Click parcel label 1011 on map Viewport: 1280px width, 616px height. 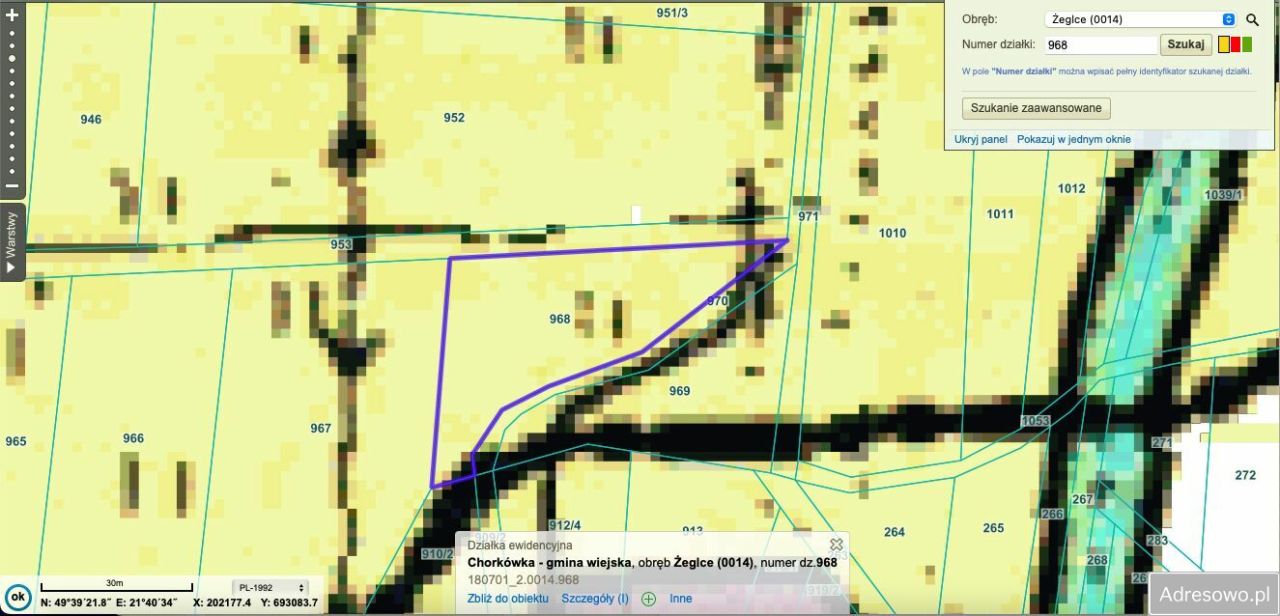[x=1000, y=213]
